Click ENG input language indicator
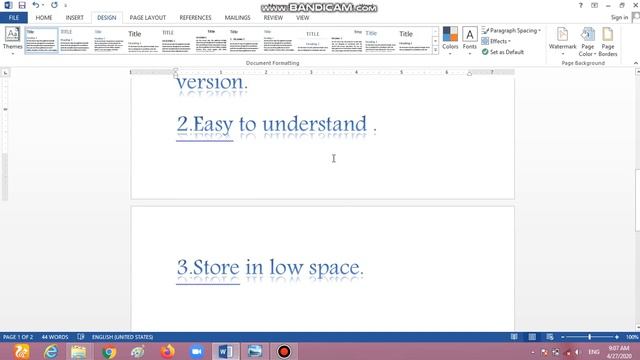Image resolution: width=640 pixels, height=360 pixels. click(x=594, y=352)
